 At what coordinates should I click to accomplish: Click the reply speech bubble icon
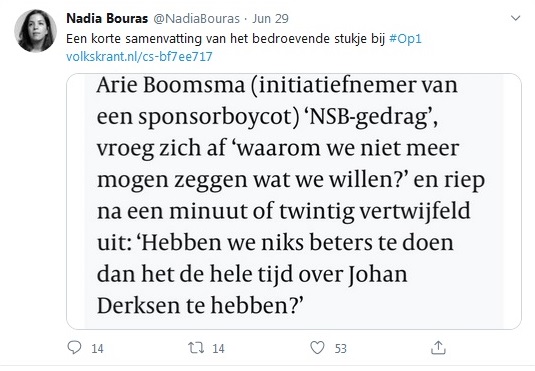(x=74, y=347)
